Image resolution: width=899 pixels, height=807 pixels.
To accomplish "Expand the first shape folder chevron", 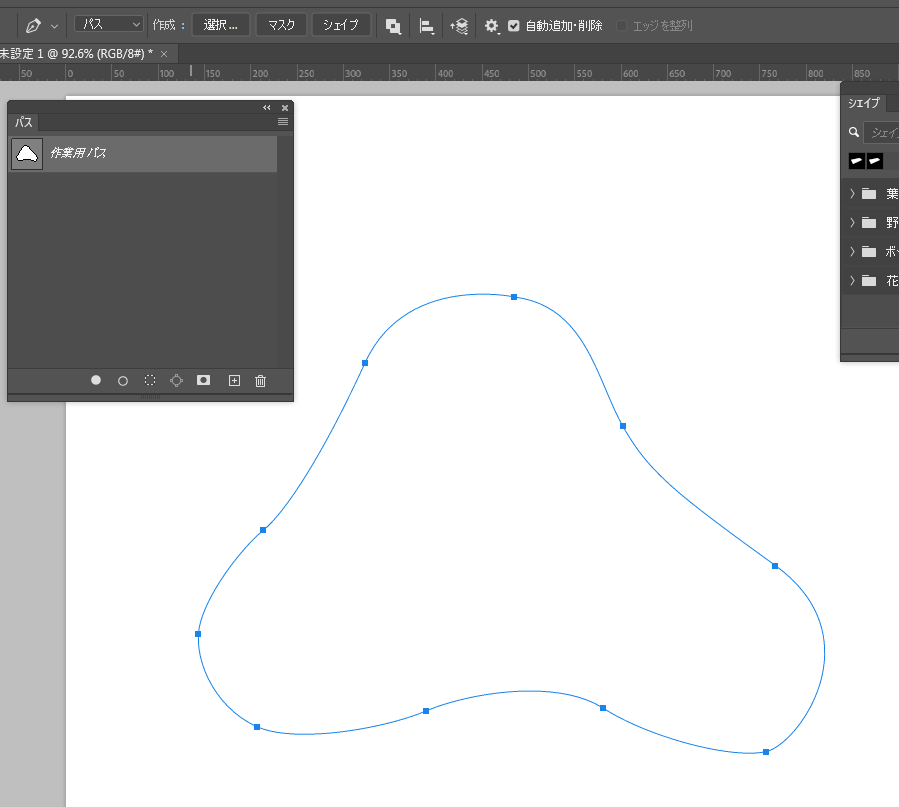I will click(x=852, y=194).
